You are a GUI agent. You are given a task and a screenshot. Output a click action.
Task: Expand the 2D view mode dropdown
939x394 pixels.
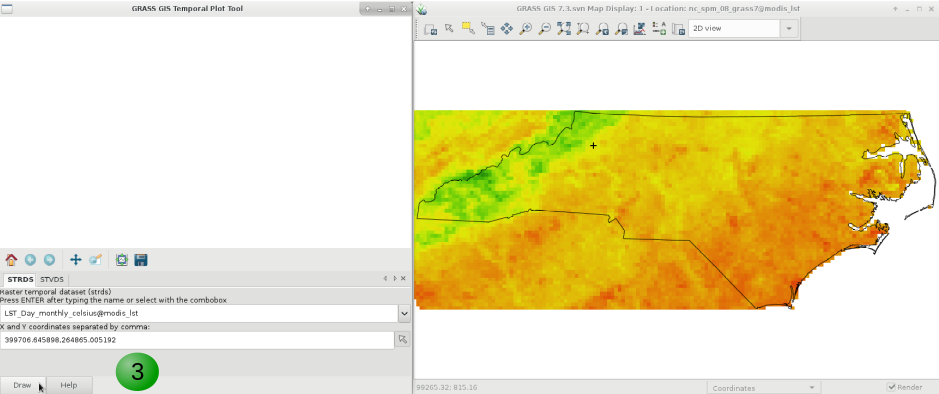point(789,28)
